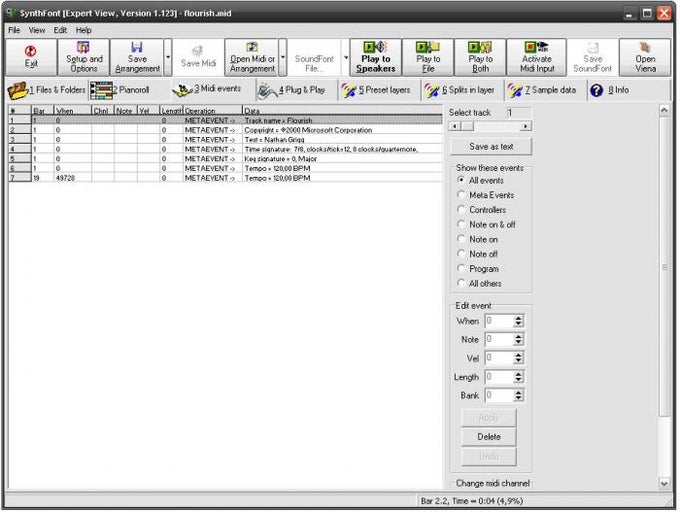Screen dimensions: 680x512
Task: Click the Vel spinner arrows
Action: click(518, 358)
